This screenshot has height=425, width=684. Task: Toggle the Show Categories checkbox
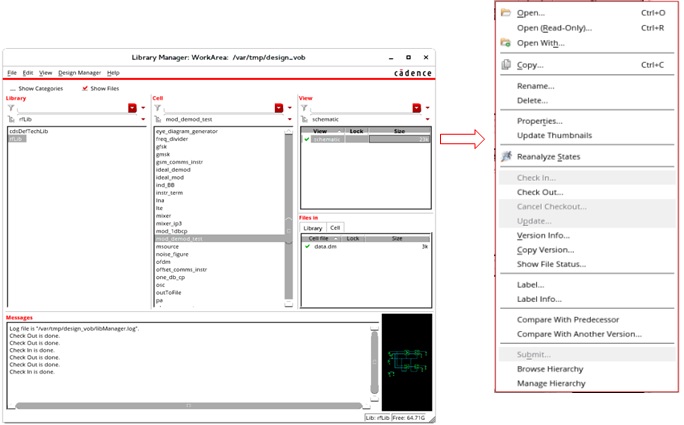13,89
